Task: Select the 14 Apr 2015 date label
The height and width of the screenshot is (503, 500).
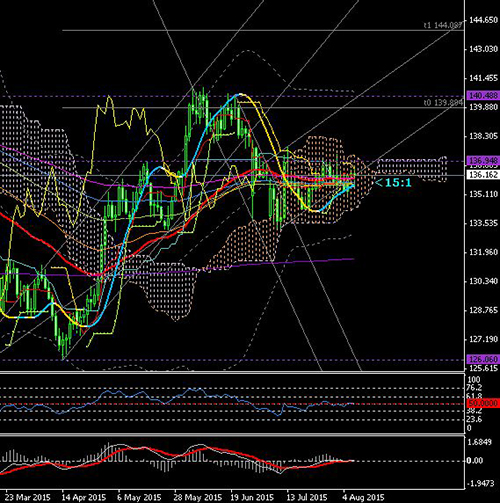Action: 84,497
